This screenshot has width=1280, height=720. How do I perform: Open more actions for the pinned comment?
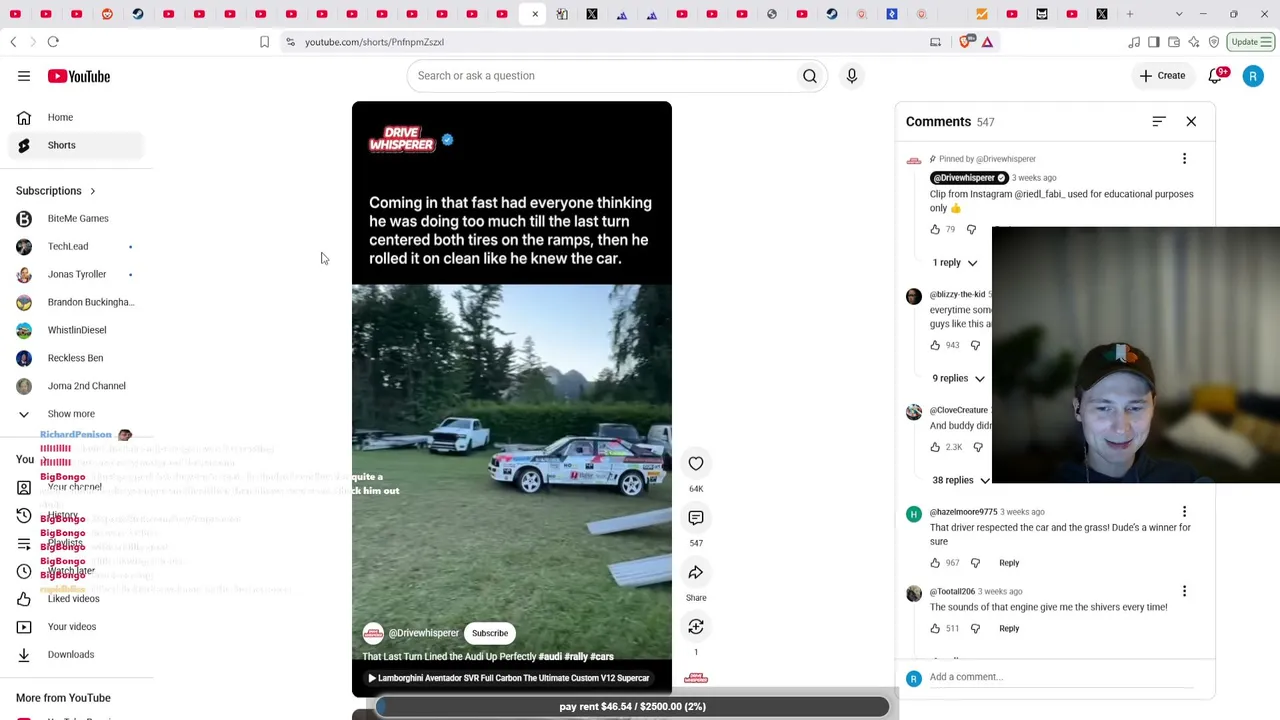pyautogui.click(x=1185, y=159)
